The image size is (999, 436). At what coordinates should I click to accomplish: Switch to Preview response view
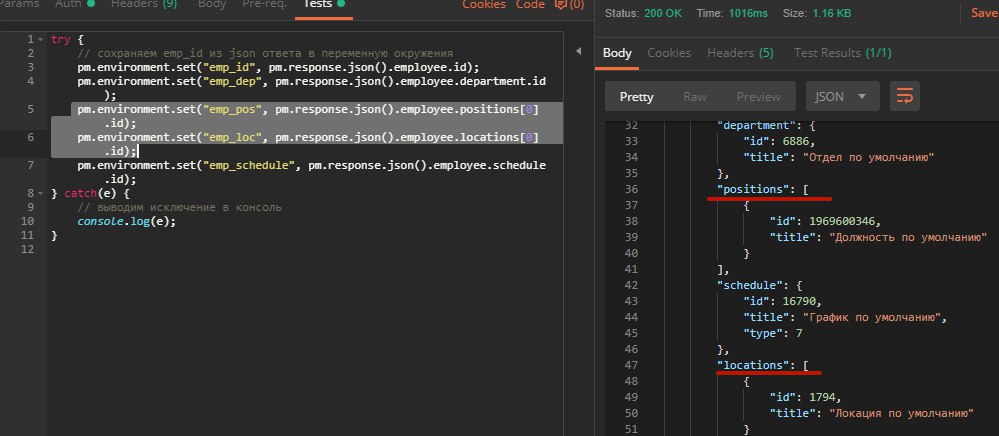pyautogui.click(x=758, y=96)
